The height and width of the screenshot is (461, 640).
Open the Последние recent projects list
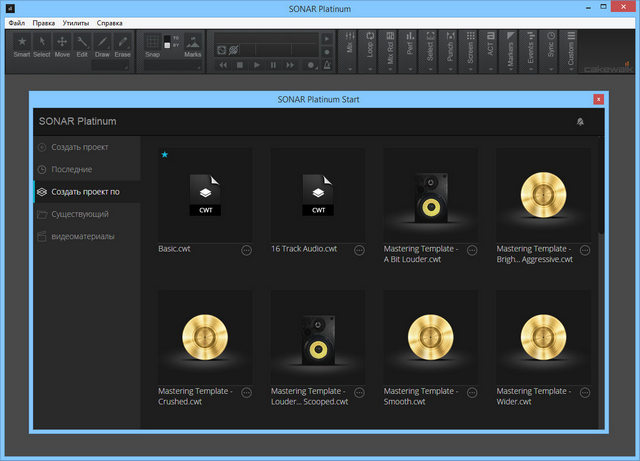click(72, 169)
